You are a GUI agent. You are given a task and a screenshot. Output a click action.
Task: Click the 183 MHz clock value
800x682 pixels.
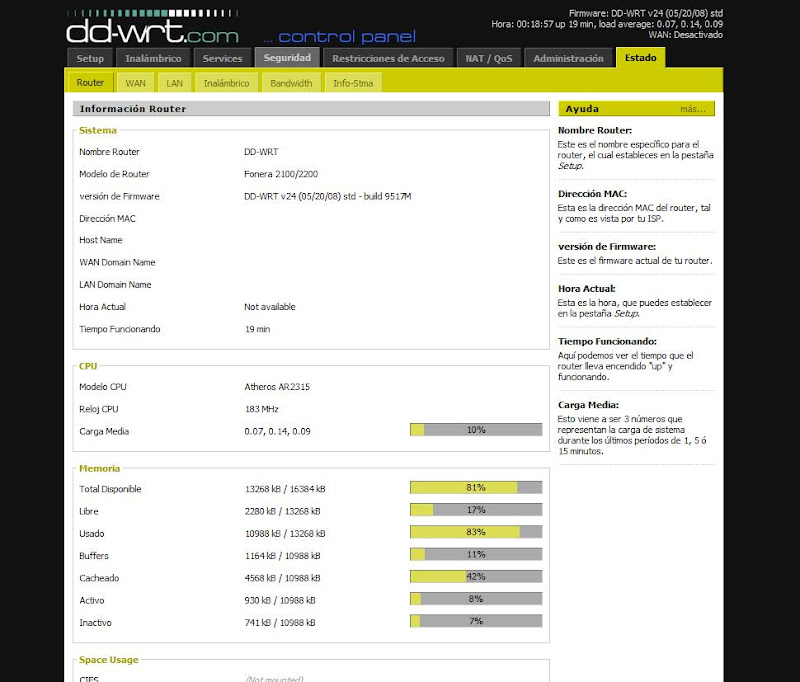pos(262,409)
